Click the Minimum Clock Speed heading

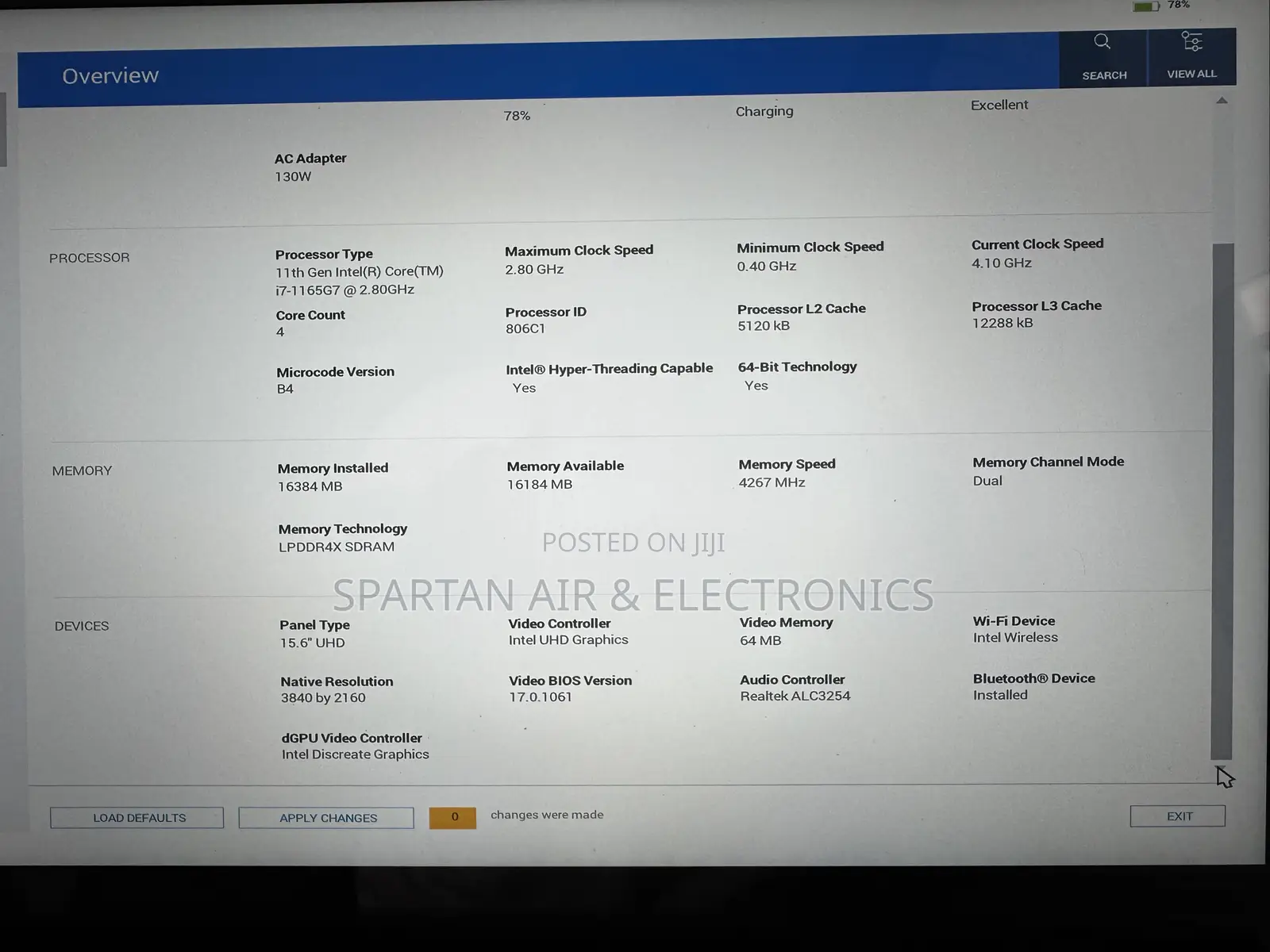(810, 248)
